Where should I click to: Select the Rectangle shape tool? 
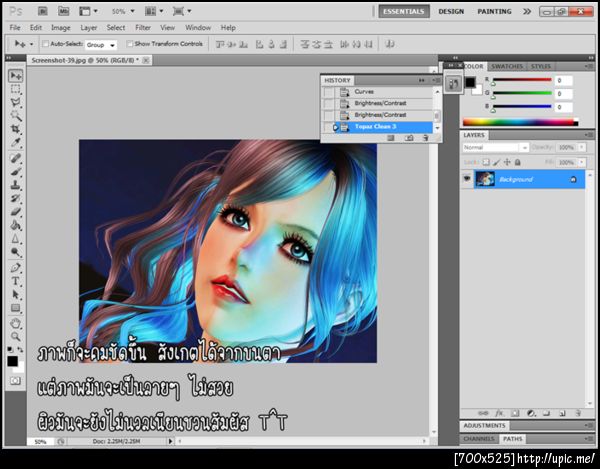click(x=16, y=308)
